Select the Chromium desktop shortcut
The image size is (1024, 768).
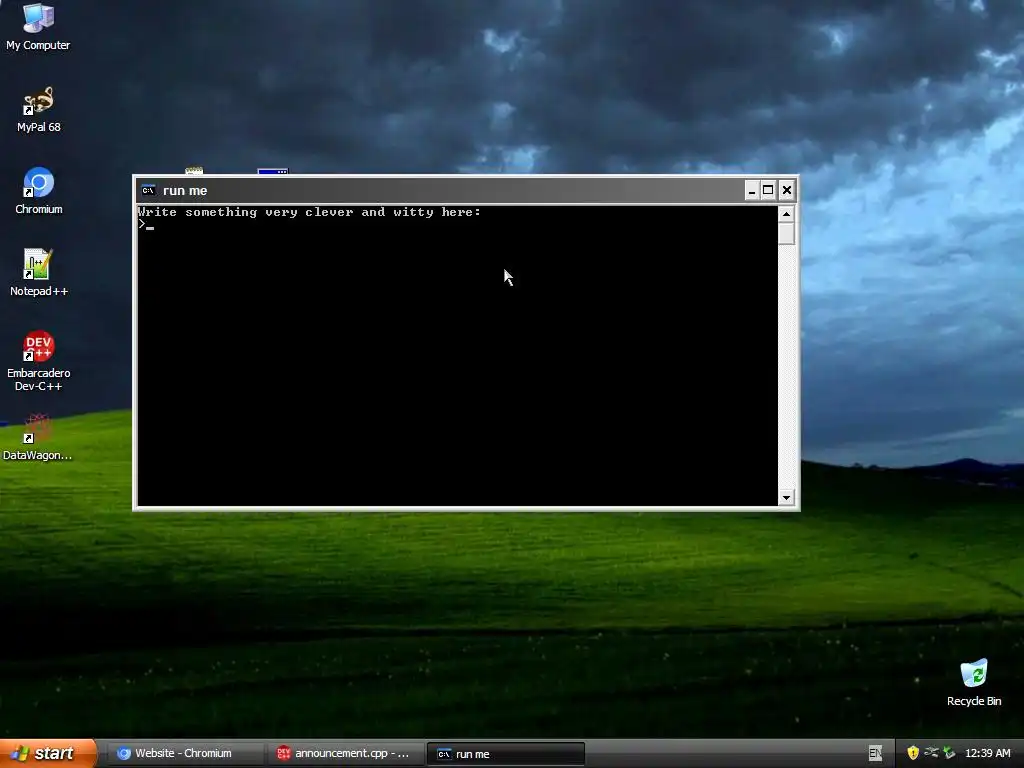[x=39, y=191]
